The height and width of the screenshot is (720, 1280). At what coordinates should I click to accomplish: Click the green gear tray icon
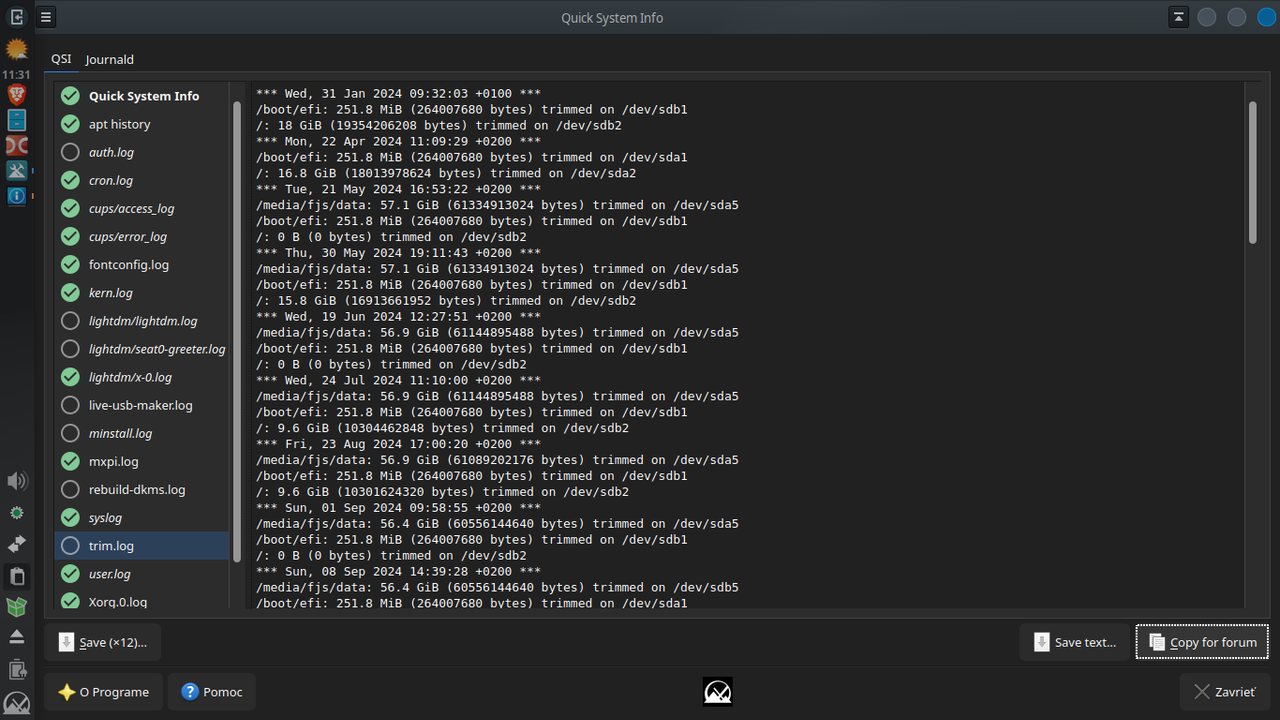(x=16, y=513)
